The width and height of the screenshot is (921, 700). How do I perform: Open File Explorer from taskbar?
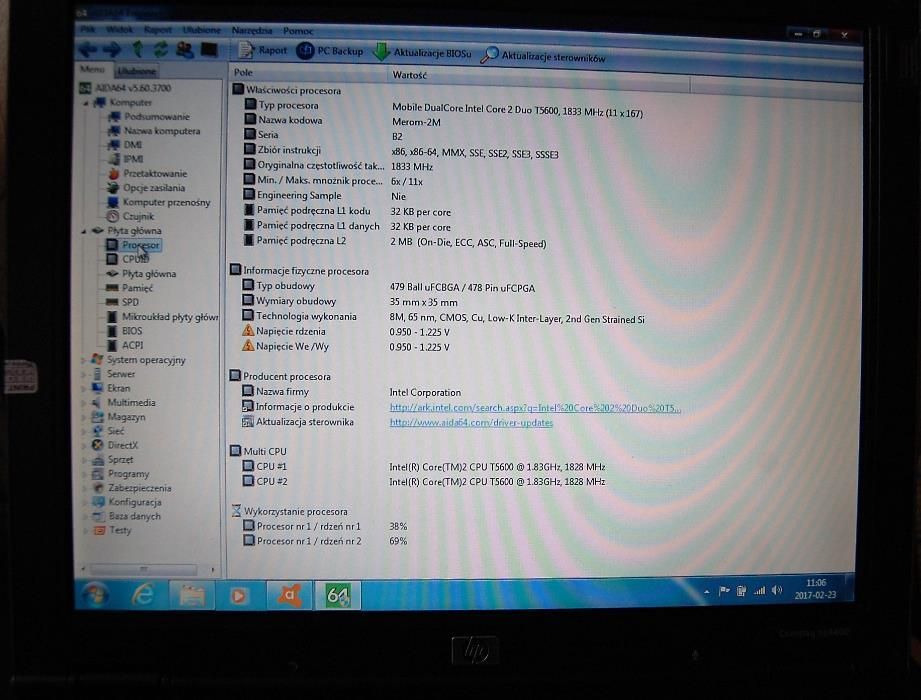(x=191, y=595)
